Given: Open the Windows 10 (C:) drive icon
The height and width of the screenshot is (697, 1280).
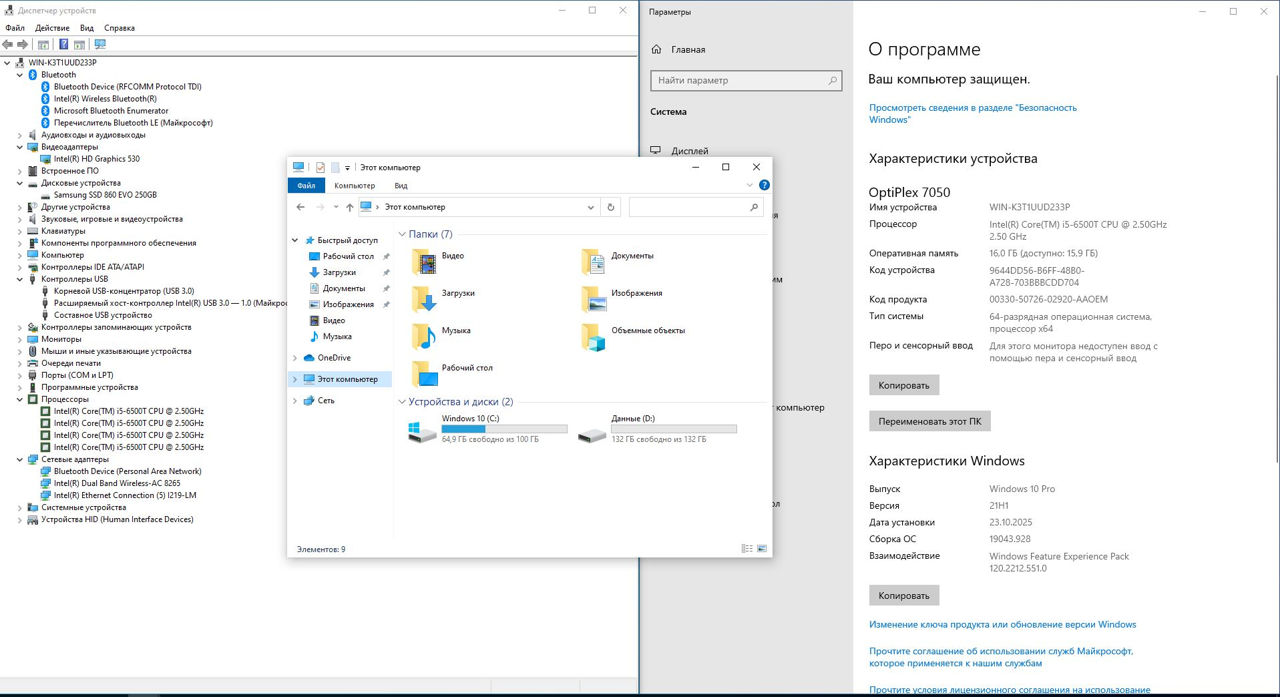Looking at the screenshot, I should (422, 432).
